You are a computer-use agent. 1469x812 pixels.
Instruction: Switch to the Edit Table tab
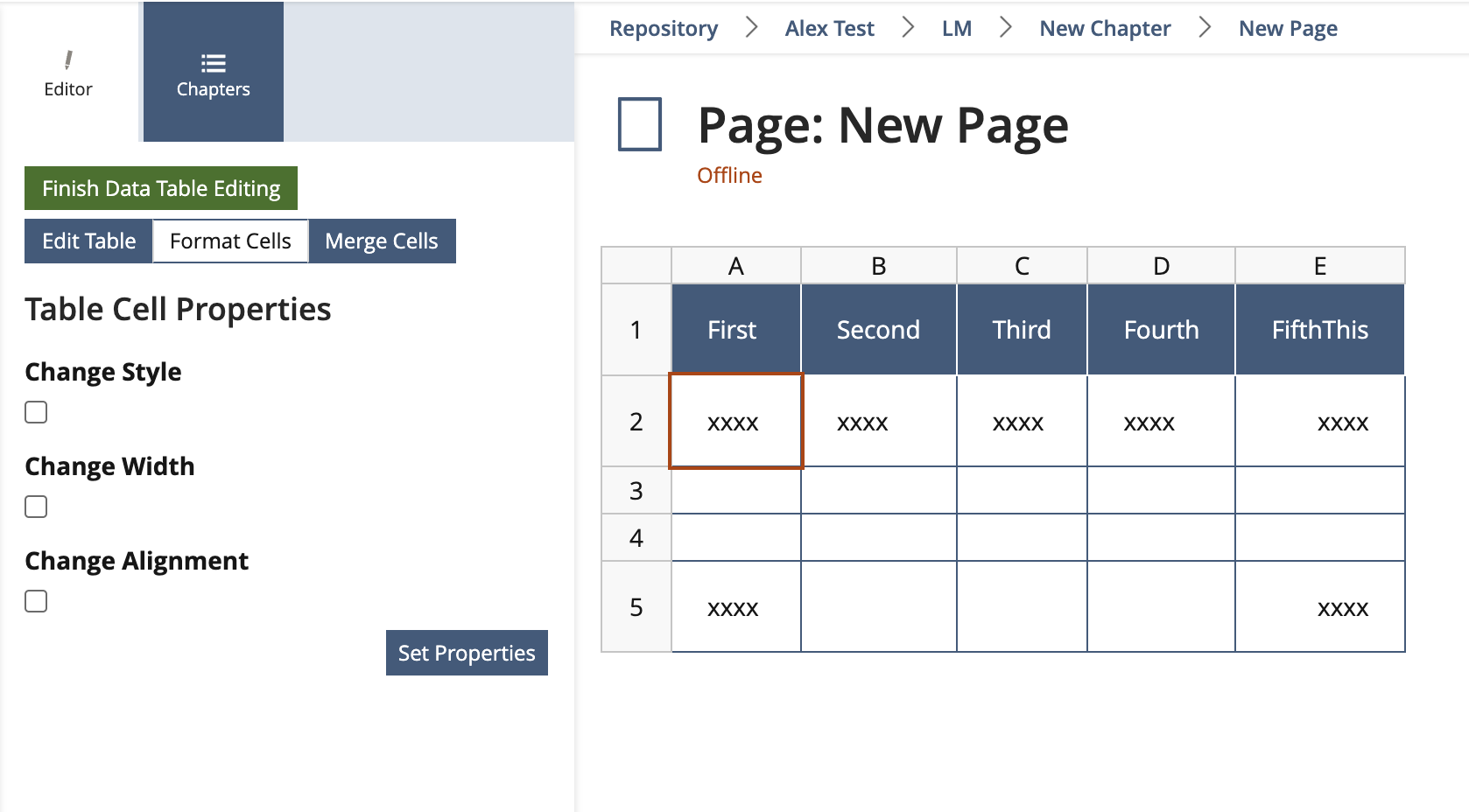click(88, 241)
